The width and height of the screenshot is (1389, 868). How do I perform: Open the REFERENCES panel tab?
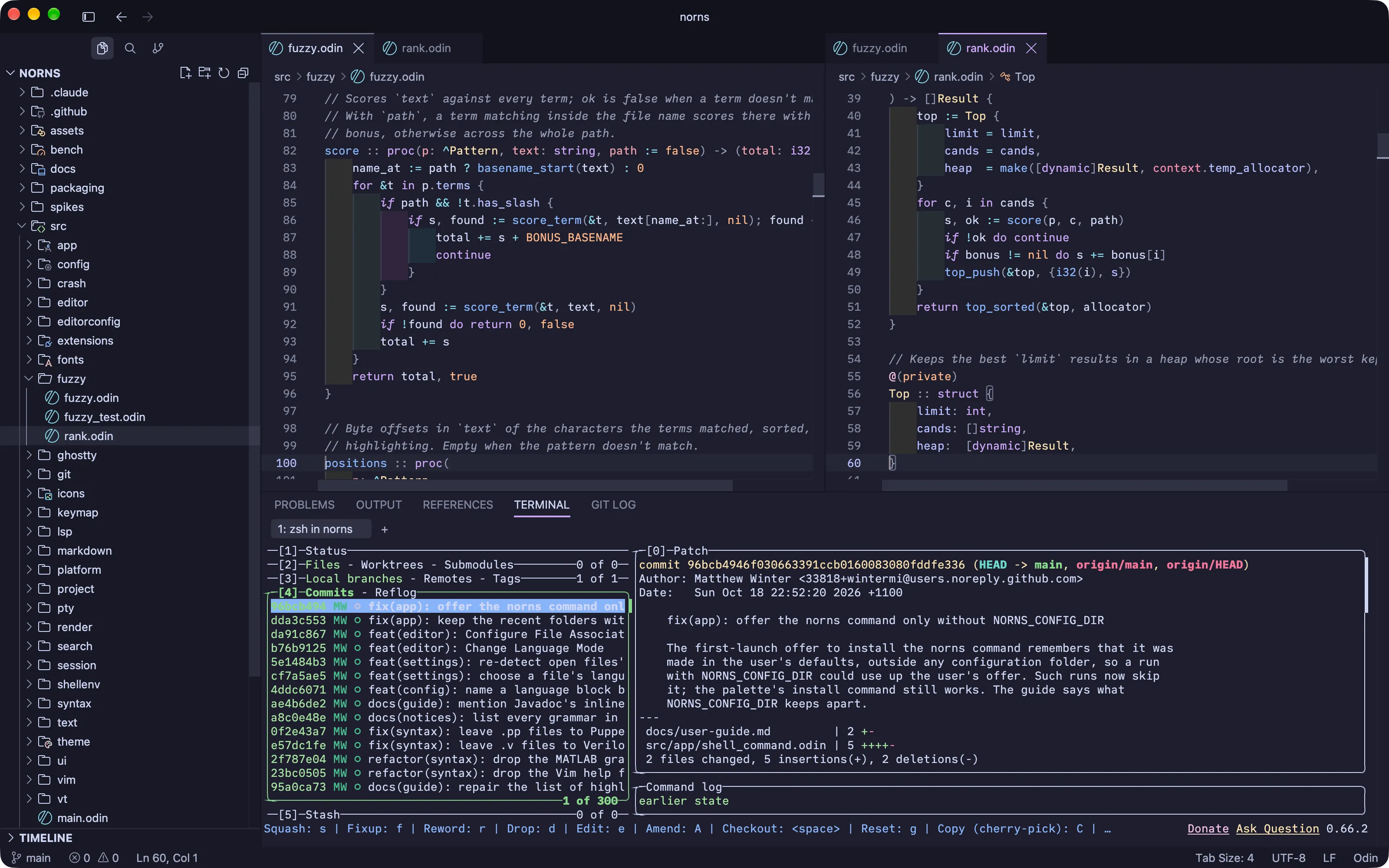pyautogui.click(x=458, y=505)
